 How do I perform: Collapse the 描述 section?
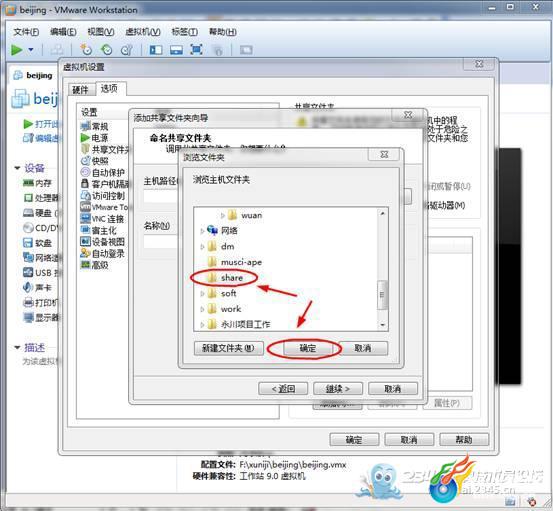tap(17, 347)
